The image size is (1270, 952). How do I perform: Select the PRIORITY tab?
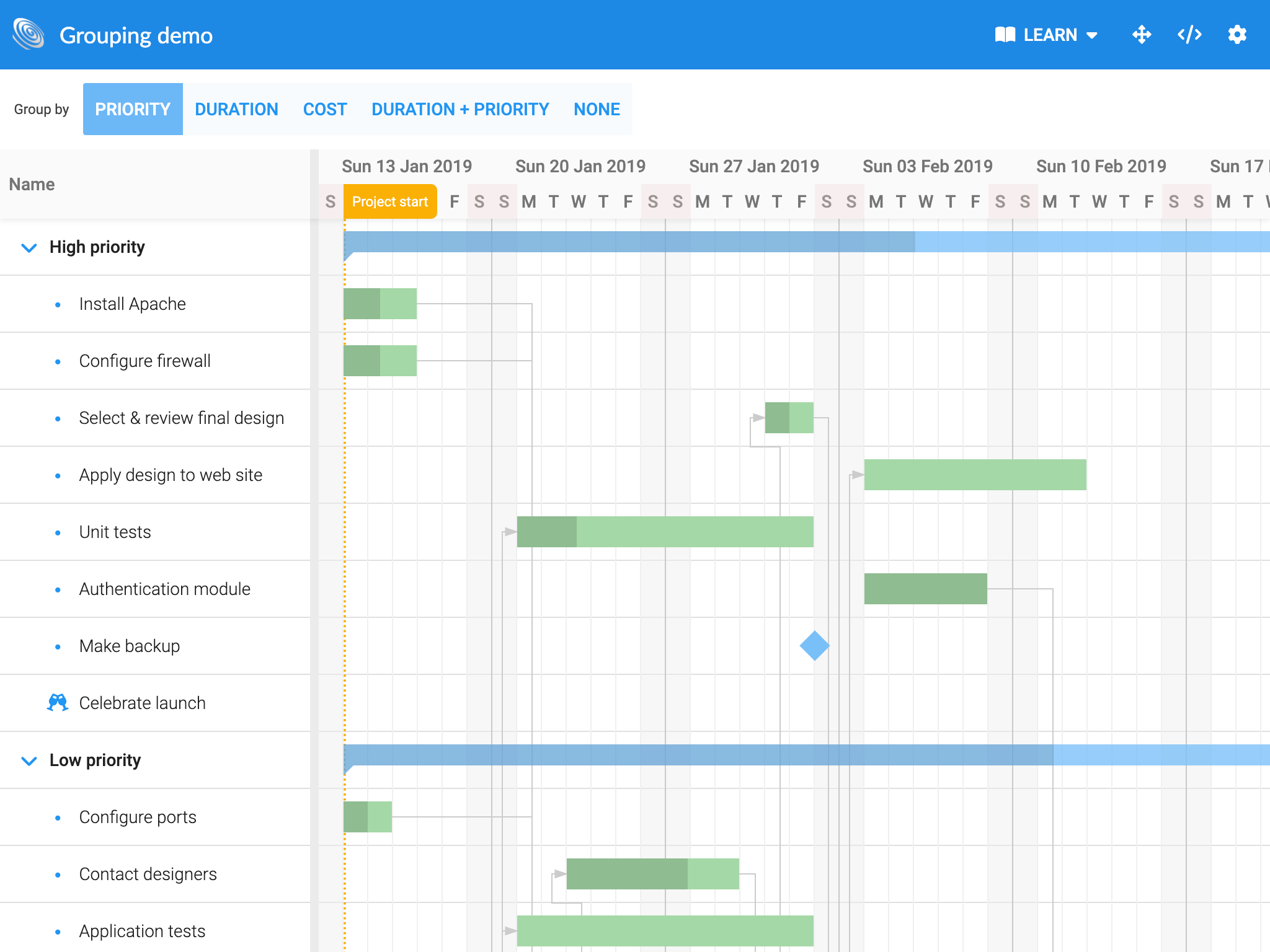point(132,109)
